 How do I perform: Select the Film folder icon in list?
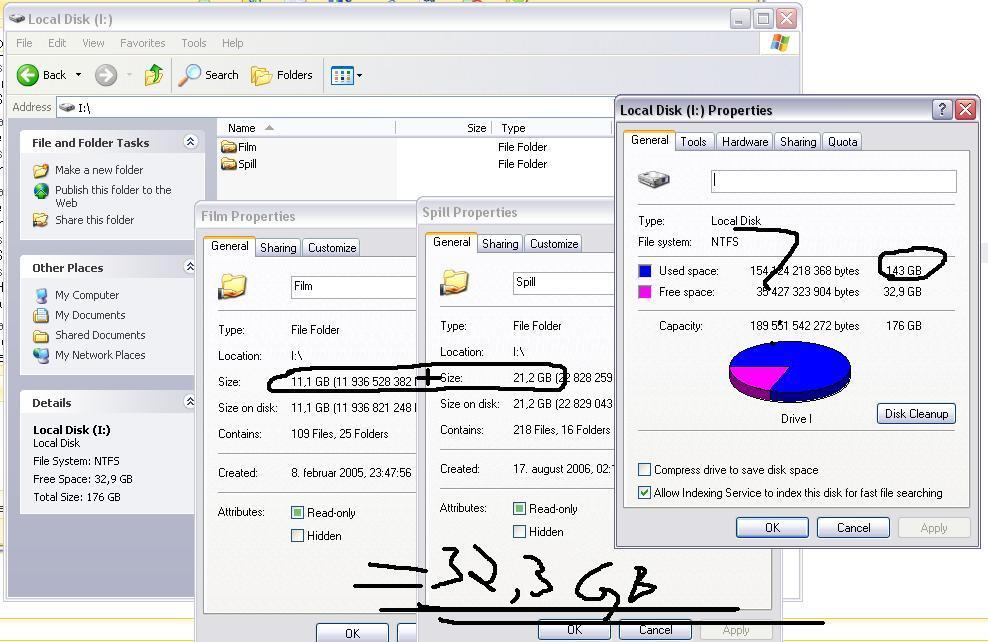pos(228,147)
